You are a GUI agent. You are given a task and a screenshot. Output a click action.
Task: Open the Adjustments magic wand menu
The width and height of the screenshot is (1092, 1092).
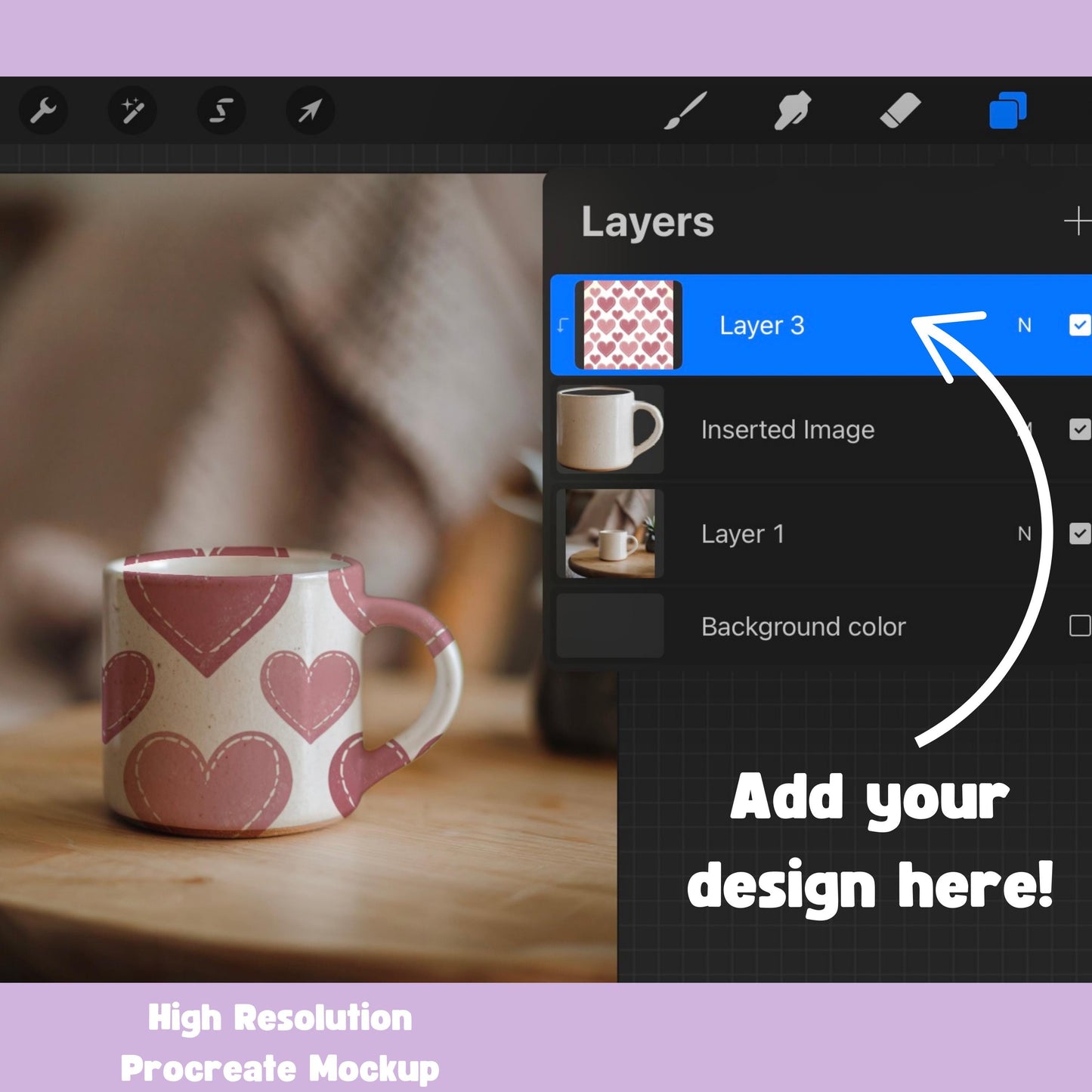click(x=132, y=110)
